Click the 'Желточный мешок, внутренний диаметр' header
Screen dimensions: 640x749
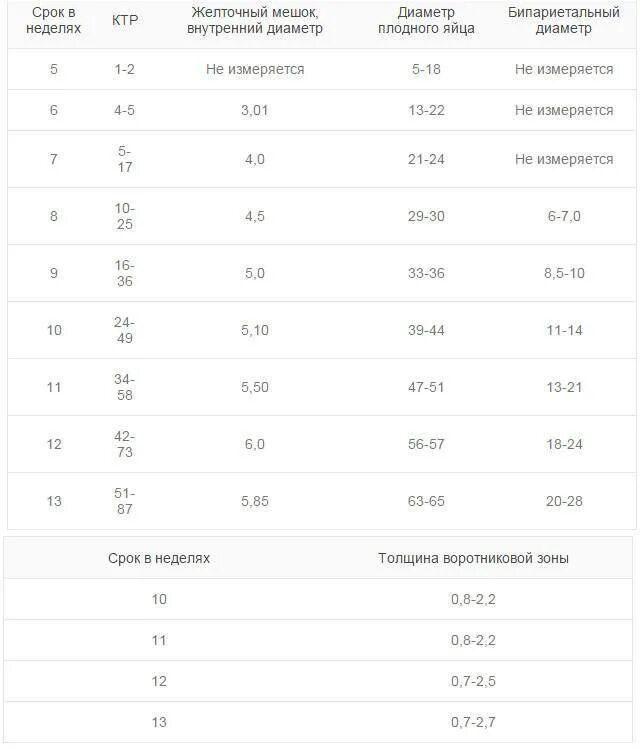click(x=255, y=21)
